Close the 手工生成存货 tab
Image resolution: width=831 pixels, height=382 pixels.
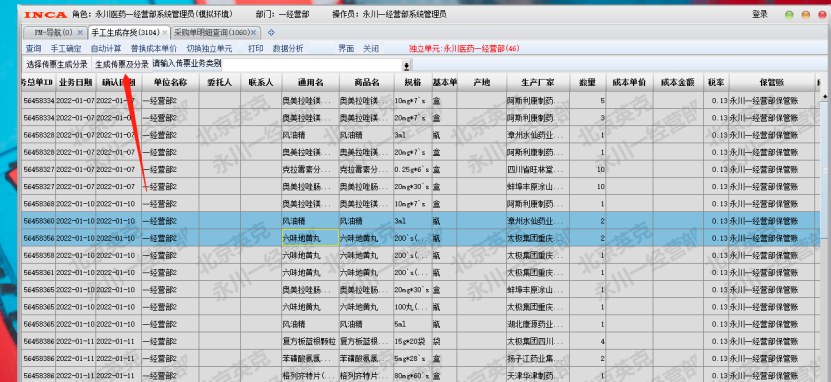coord(165,33)
